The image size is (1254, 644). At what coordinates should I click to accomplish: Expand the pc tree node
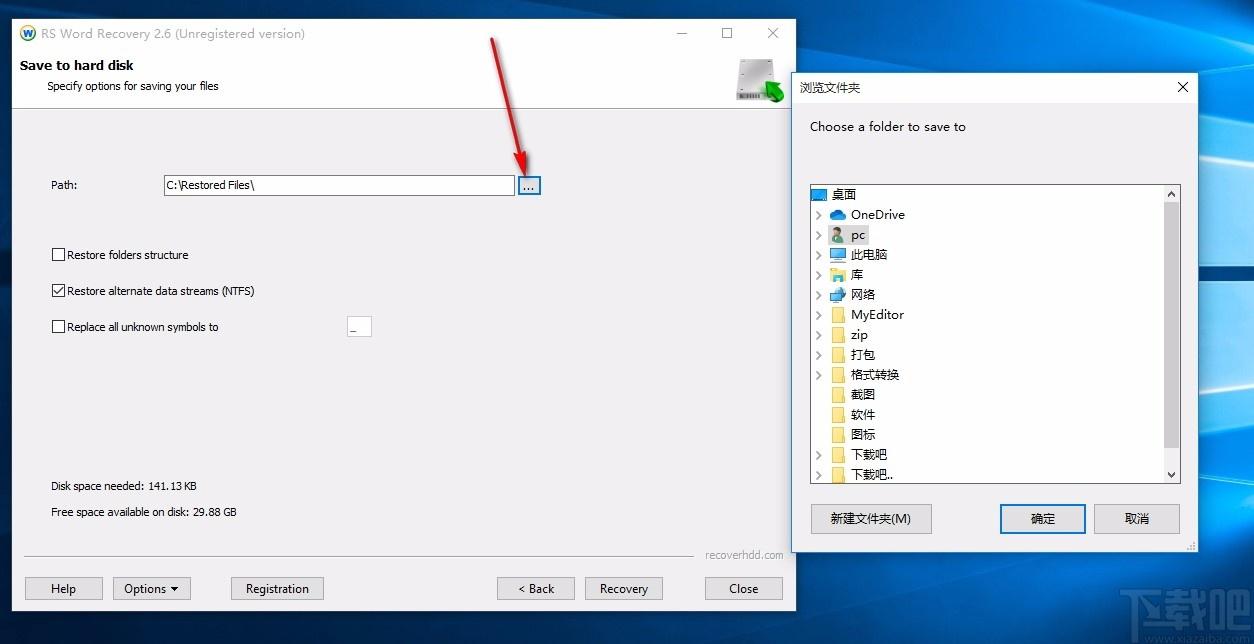point(819,235)
